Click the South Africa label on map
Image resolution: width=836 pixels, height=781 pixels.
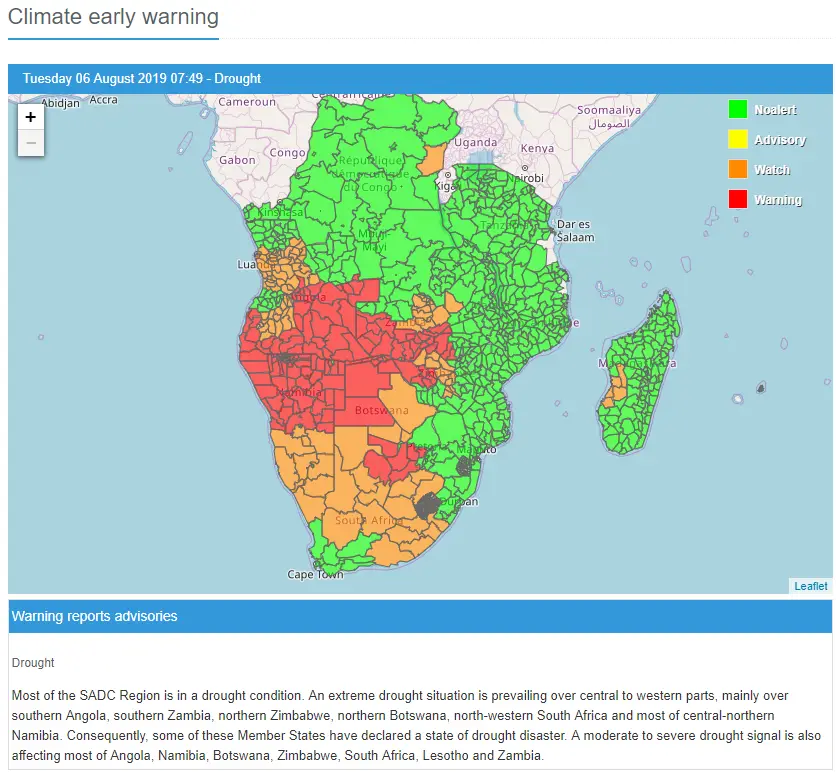(367, 520)
